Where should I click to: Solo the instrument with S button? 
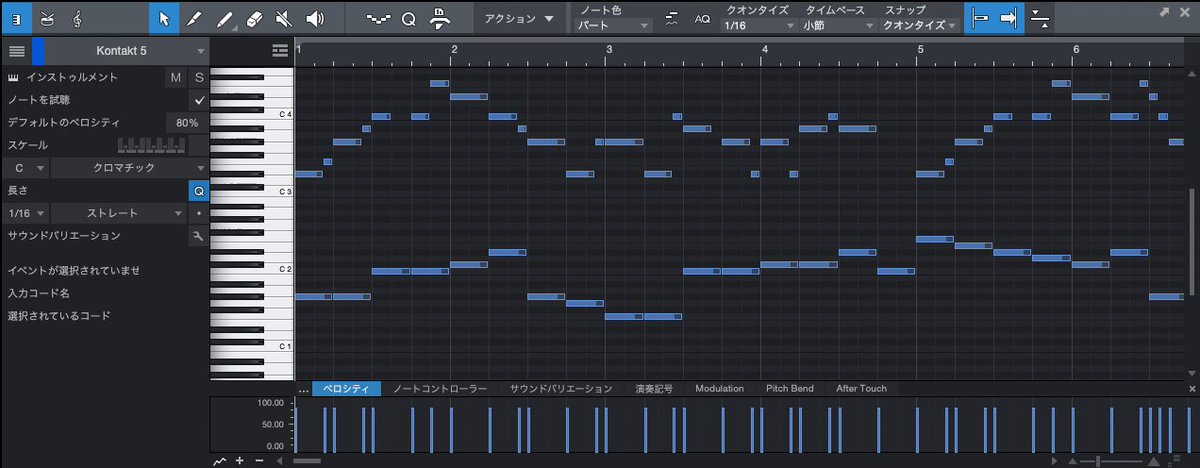tap(198, 77)
